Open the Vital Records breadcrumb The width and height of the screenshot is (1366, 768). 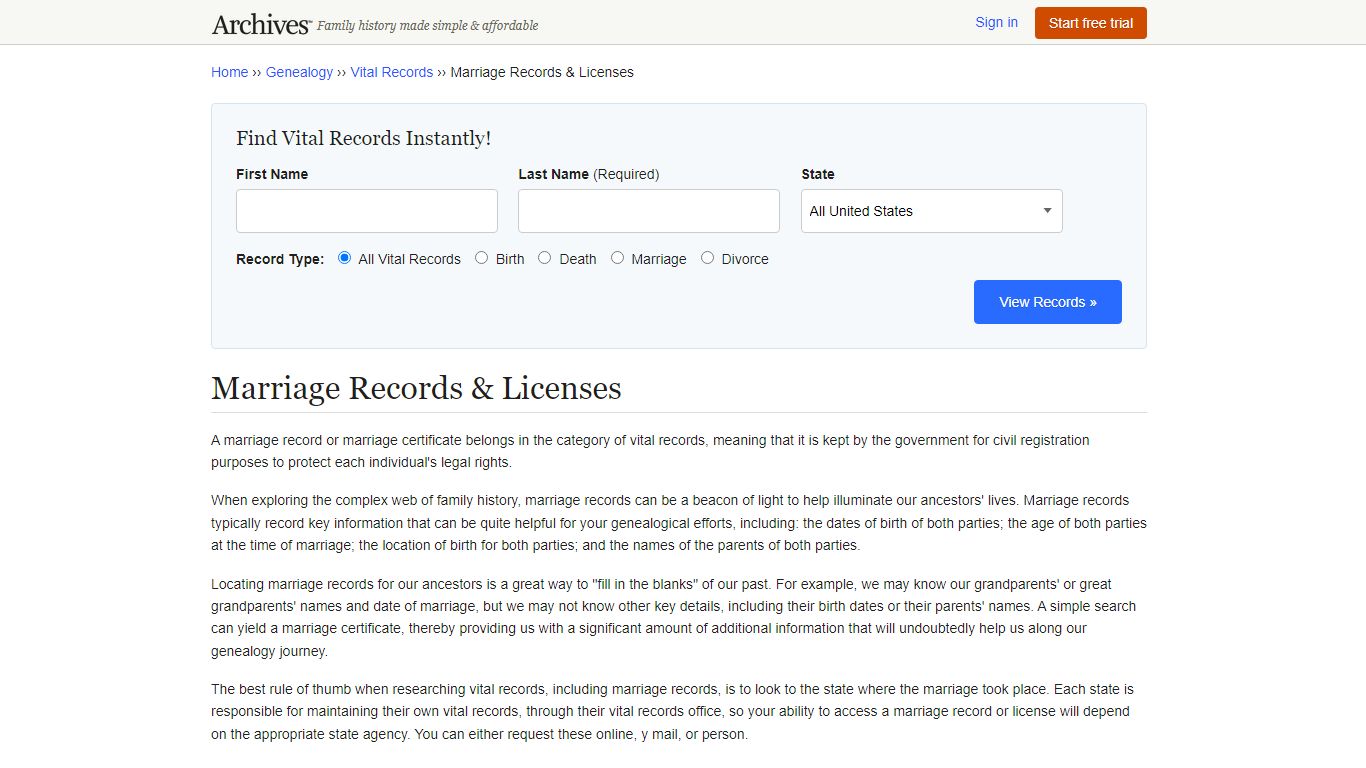391,72
